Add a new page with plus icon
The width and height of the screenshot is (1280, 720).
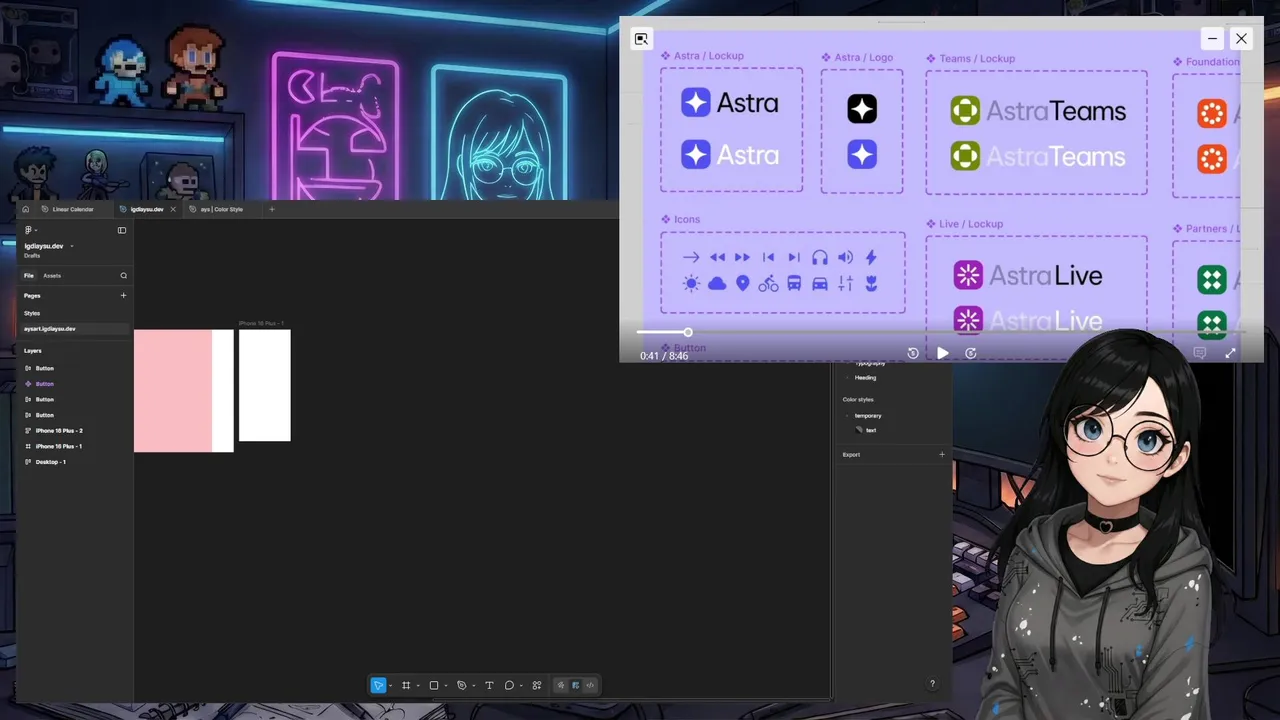[x=124, y=295]
